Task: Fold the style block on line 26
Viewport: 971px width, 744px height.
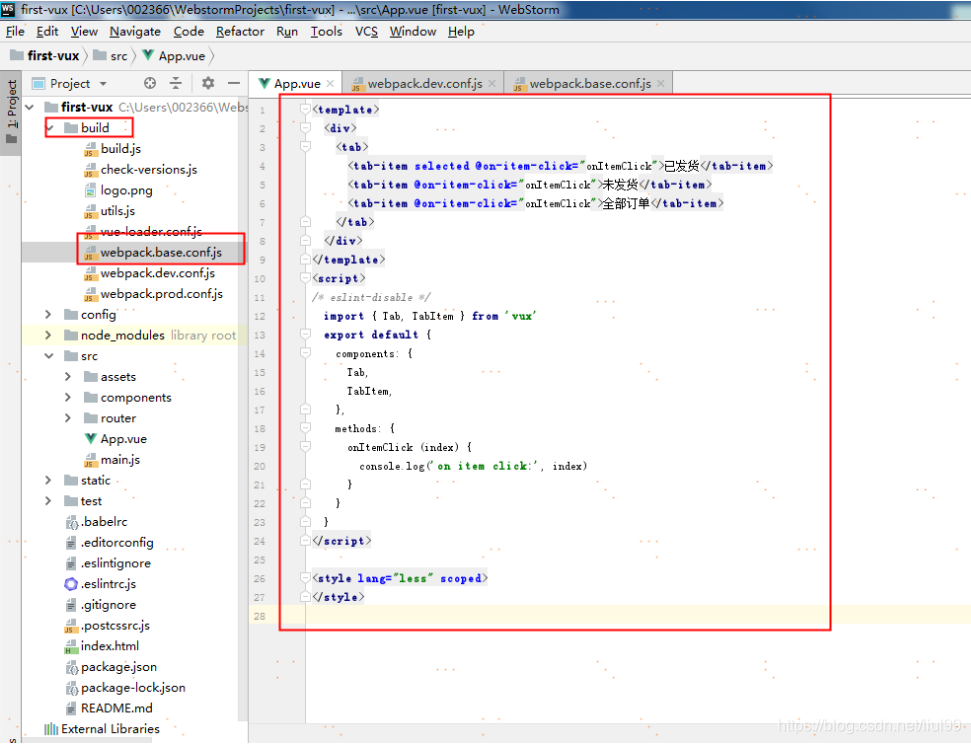Action: 305,578
